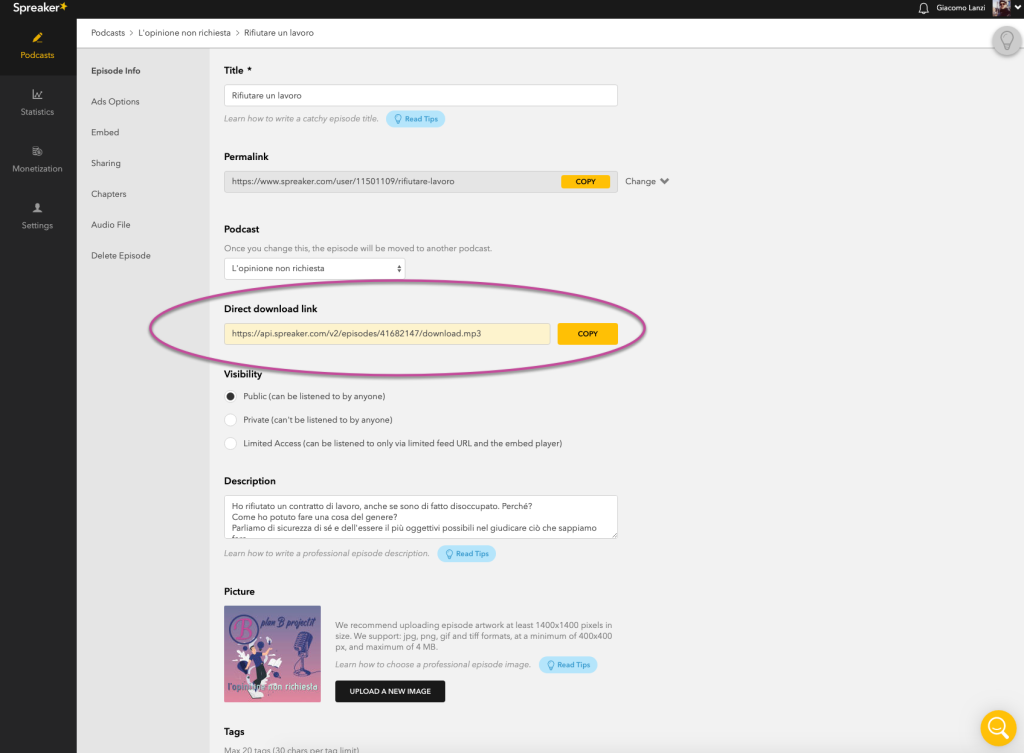Open Episode Info section
The width and height of the screenshot is (1024, 753).
click(x=116, y=71)
